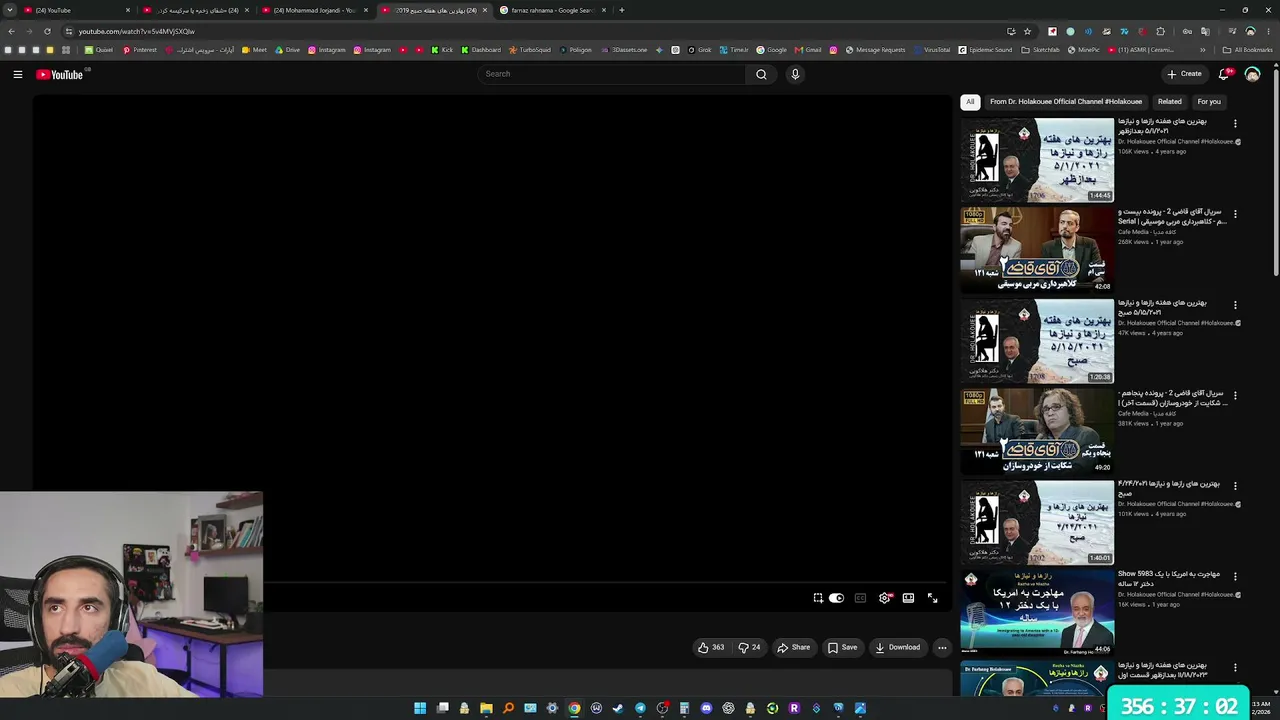The width and height of the screenshot is (1280, 720).
Task: Reload the page in Chrome
Action: pyautogui.click(x=47, y=31)
